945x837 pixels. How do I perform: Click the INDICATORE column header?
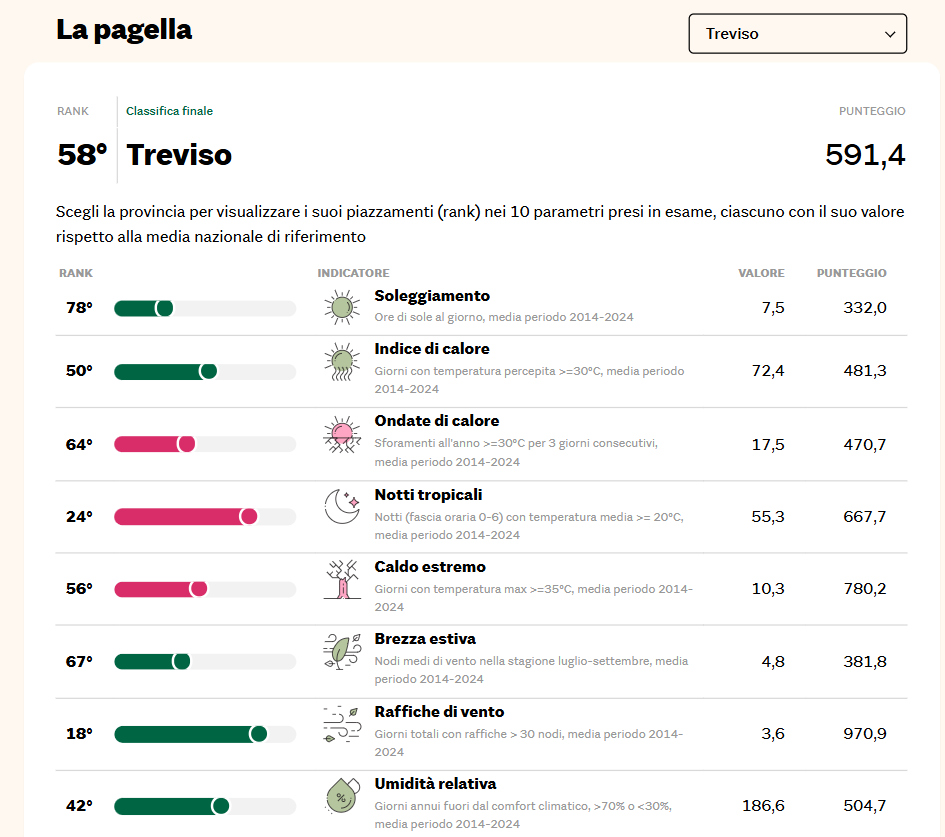pos(353,273)
